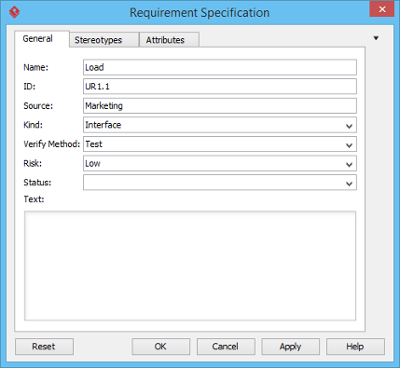400x368 pixels.
Task: Click the ID field with UR1.1
Action: (220, 86)
